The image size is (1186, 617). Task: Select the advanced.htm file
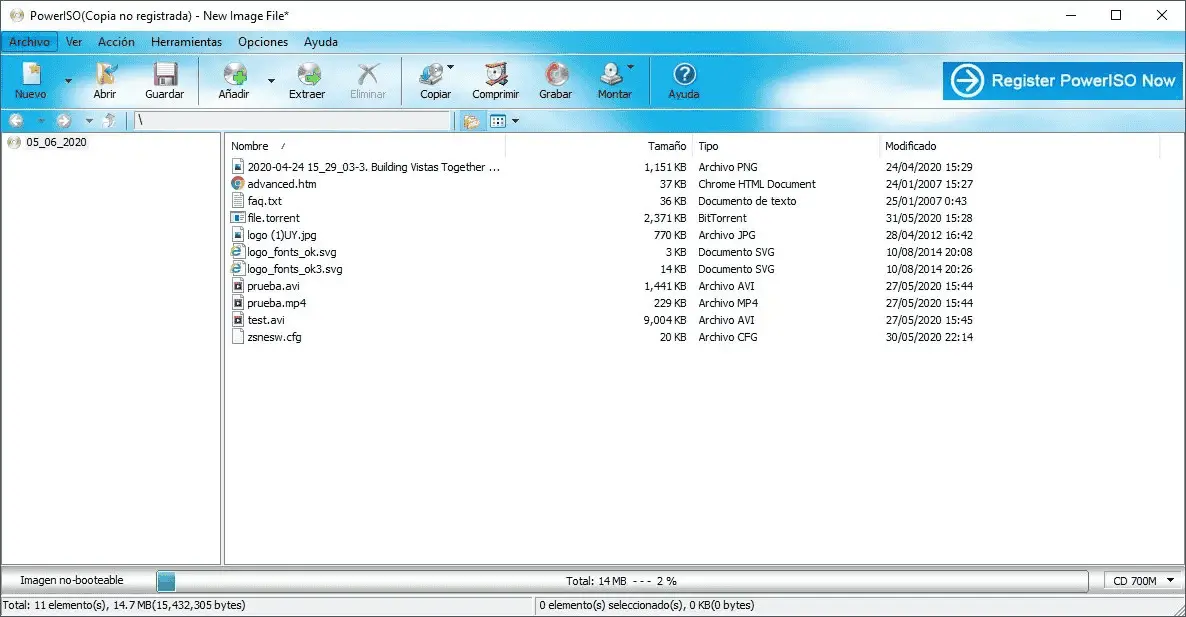coord(282,184)
